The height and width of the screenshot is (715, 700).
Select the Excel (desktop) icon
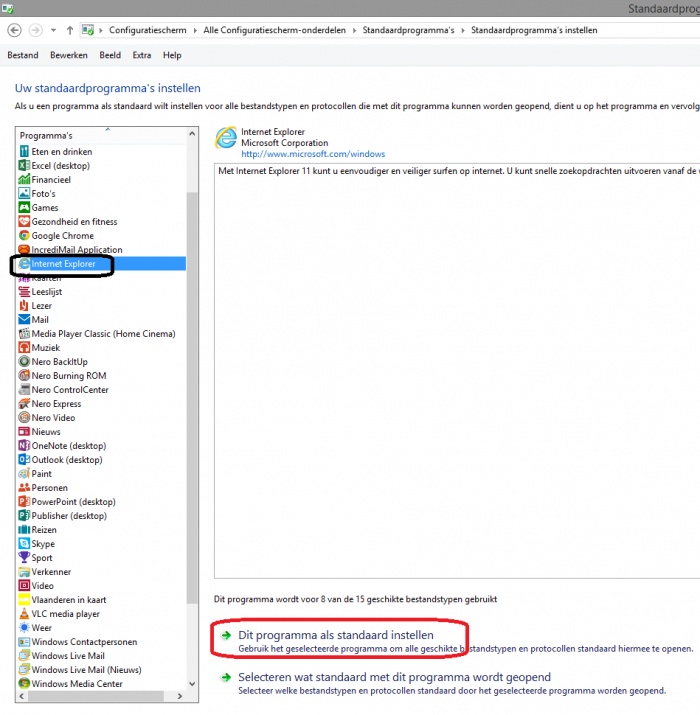[24, 166]
